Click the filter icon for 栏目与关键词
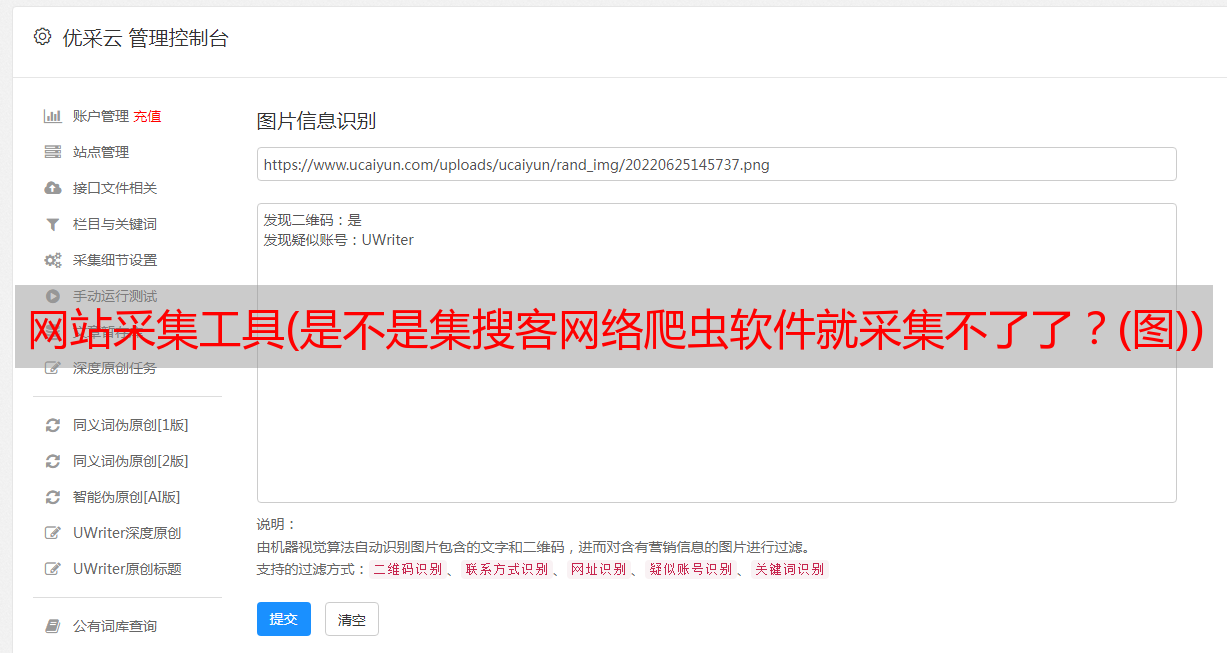The width and height of the screenshot is (1227, 653). tap(53, 224)
